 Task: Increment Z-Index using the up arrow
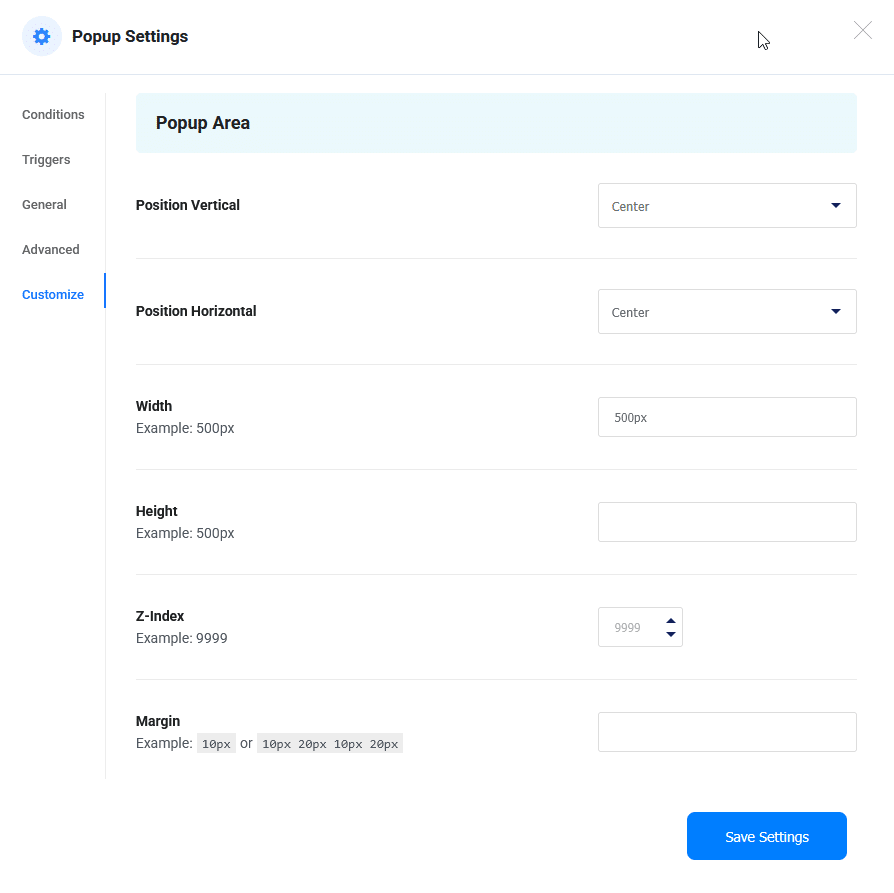pyautogui.click(x=670, y=621)
